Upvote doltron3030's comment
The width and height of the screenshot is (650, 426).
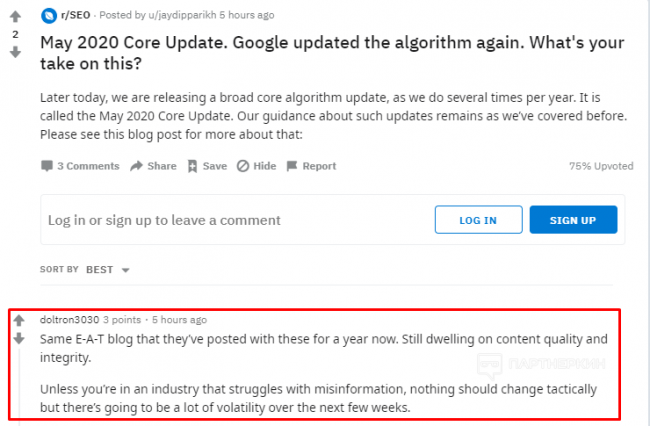point(18,321)
